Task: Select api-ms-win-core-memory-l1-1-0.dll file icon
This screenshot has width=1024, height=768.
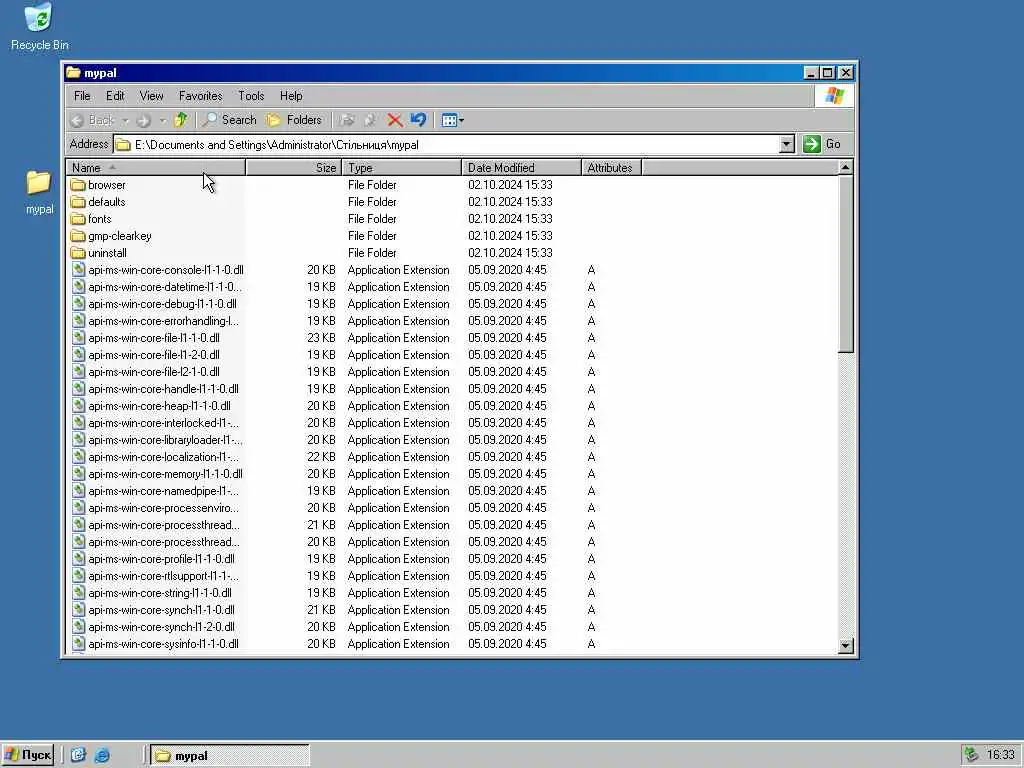Action: coord(78,473)
